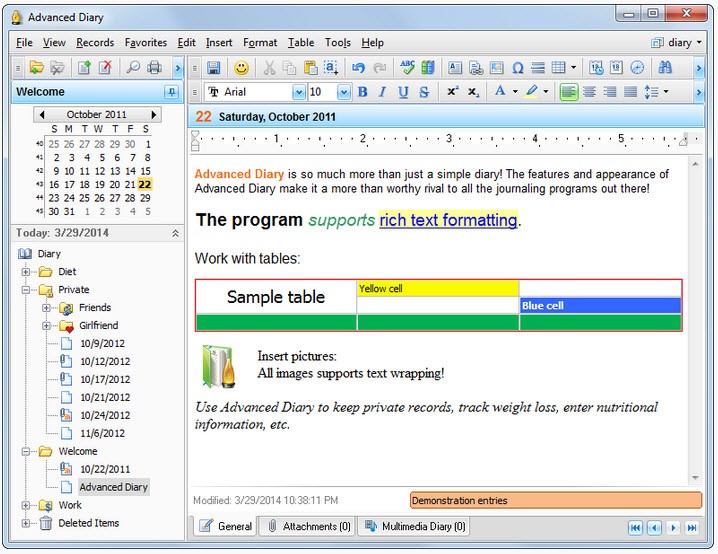The width and height of the screenshot is (718, 554).
Task: Apply superscript formatting
Action: coord(452,92)
